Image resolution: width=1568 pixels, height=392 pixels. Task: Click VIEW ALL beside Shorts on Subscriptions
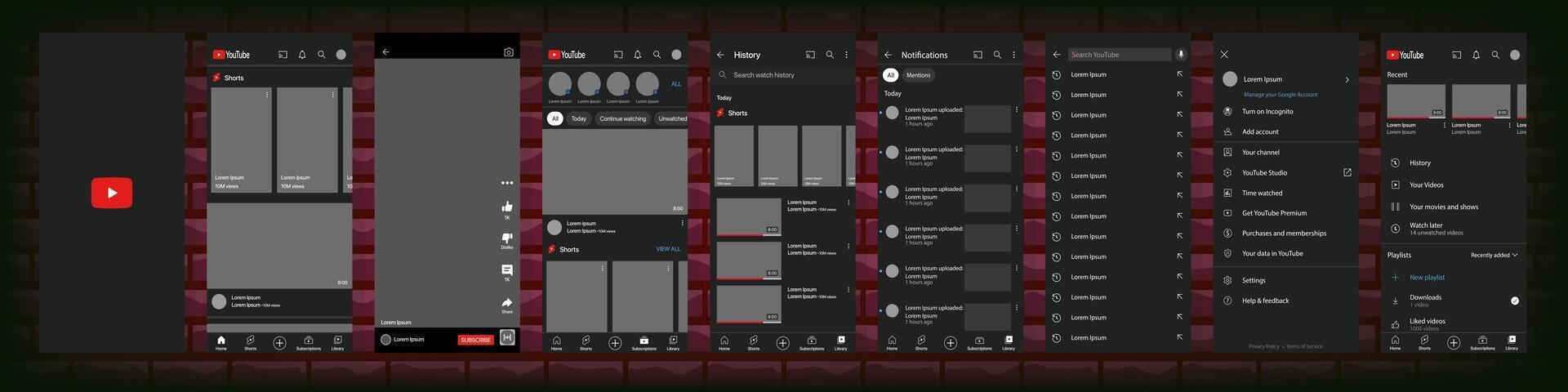[x=668, y=249]
